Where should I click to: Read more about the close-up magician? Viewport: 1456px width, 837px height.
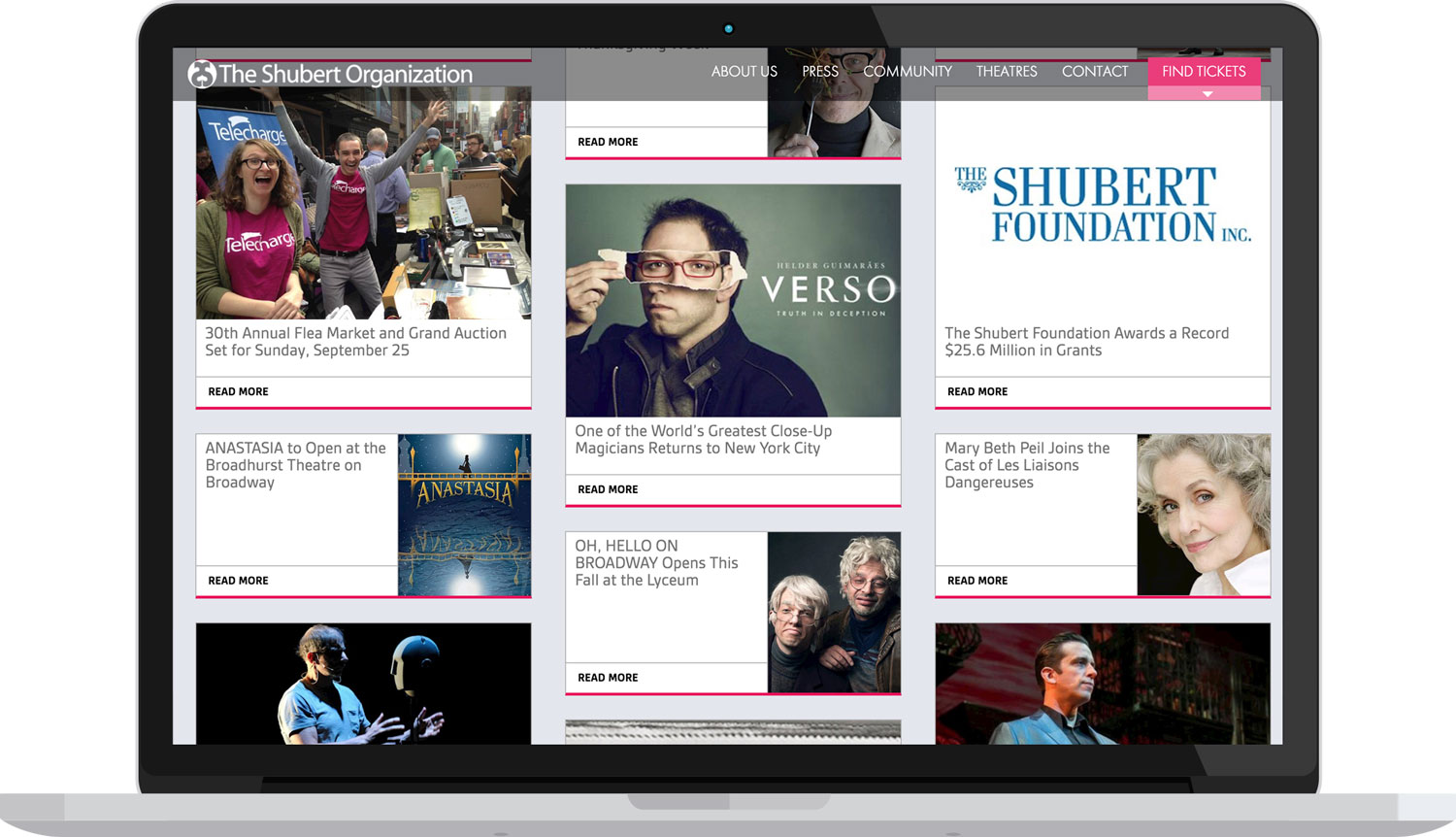(608, 489)
